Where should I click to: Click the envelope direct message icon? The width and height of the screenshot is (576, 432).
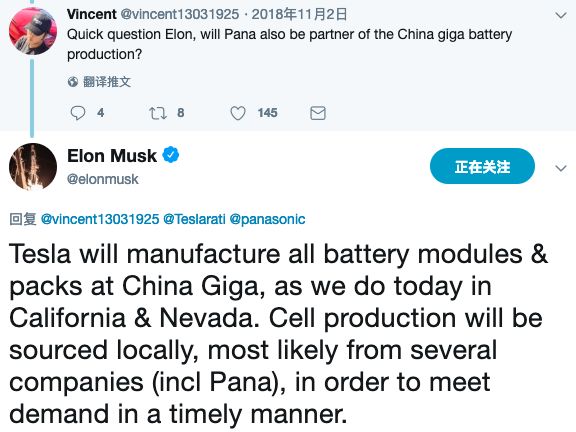point(318,113)
